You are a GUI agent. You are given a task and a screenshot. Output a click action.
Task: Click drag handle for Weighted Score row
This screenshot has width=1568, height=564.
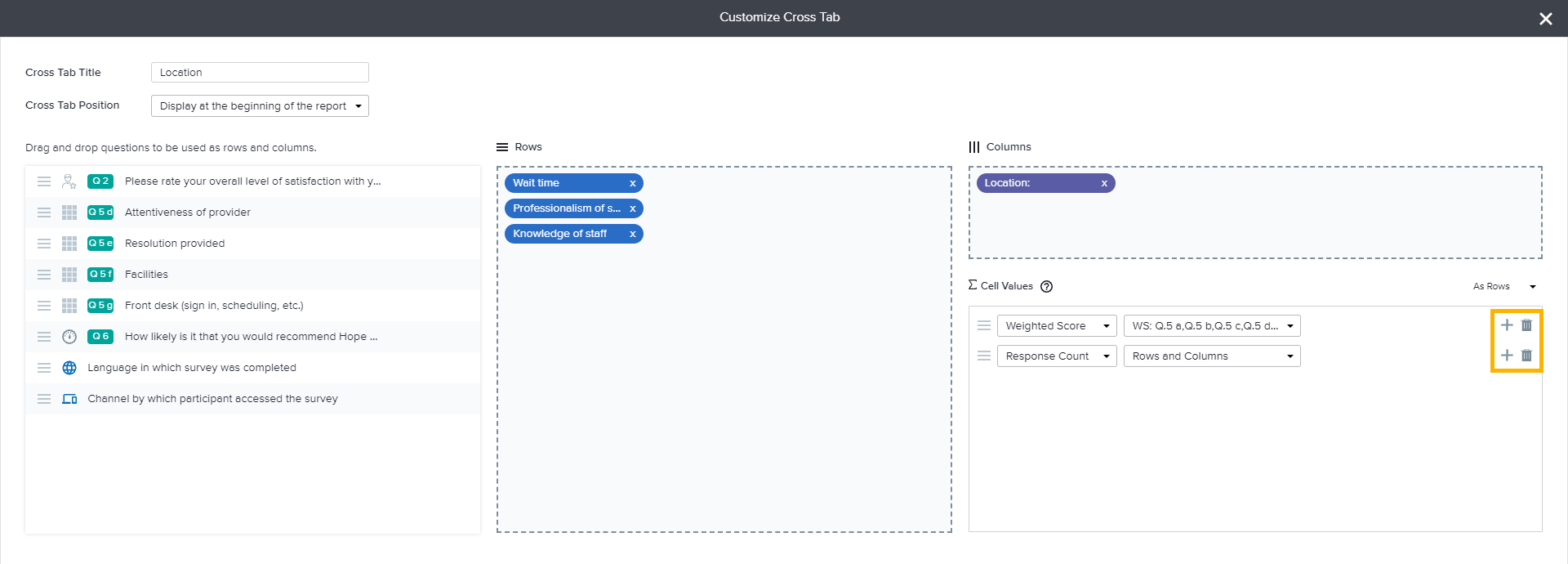pyautogui.click(x=984, y=325)
